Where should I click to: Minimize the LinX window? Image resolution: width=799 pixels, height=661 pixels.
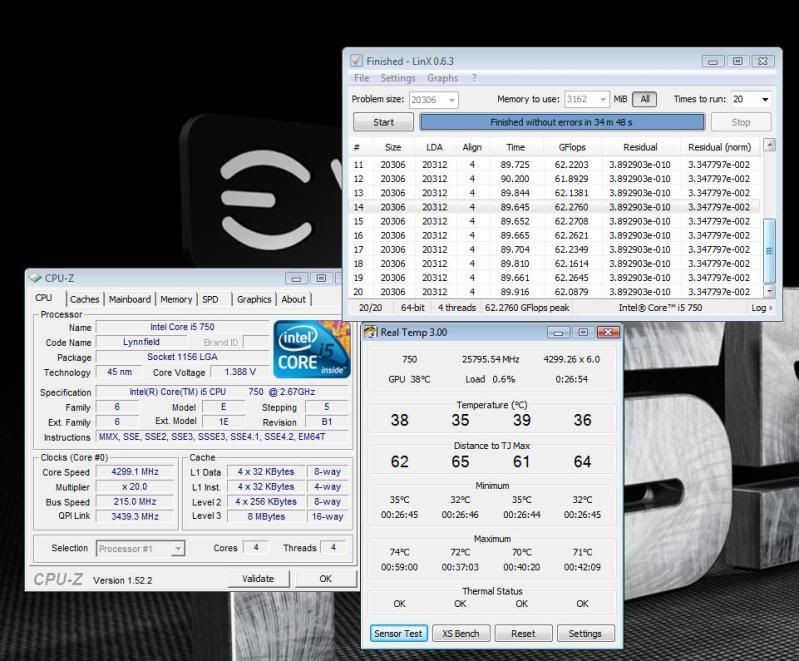coord(713,62)
